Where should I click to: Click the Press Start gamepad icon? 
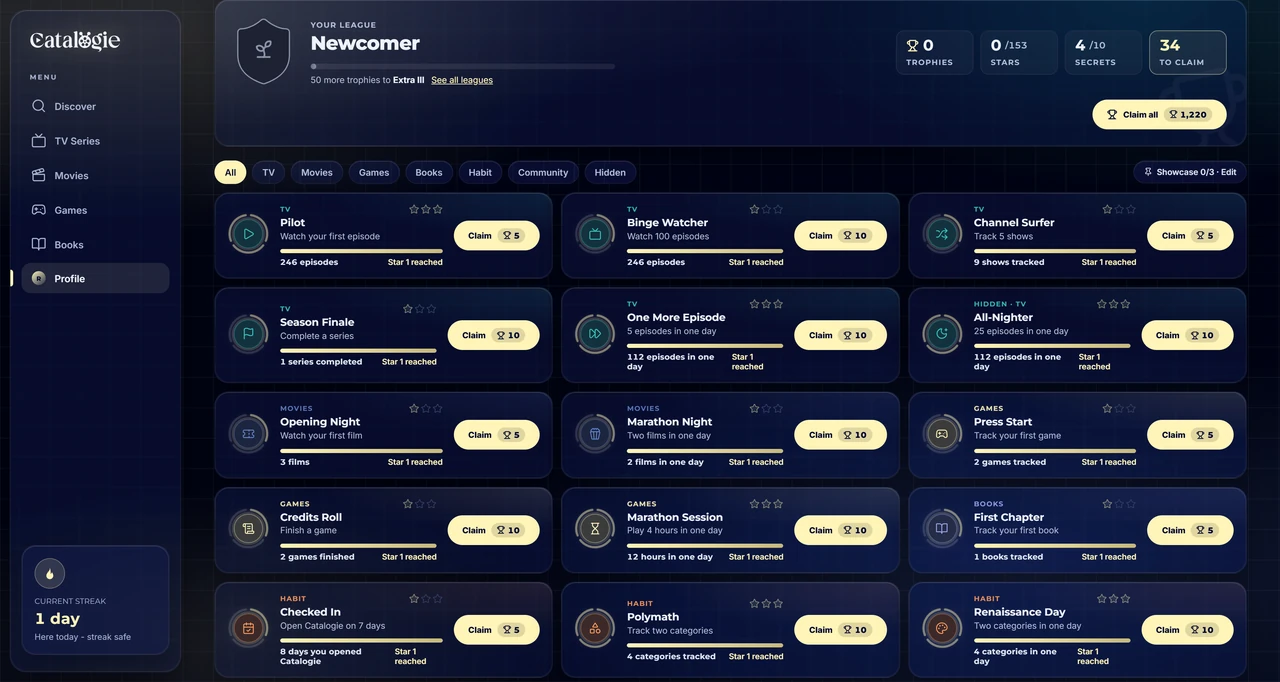pos(942,434)
